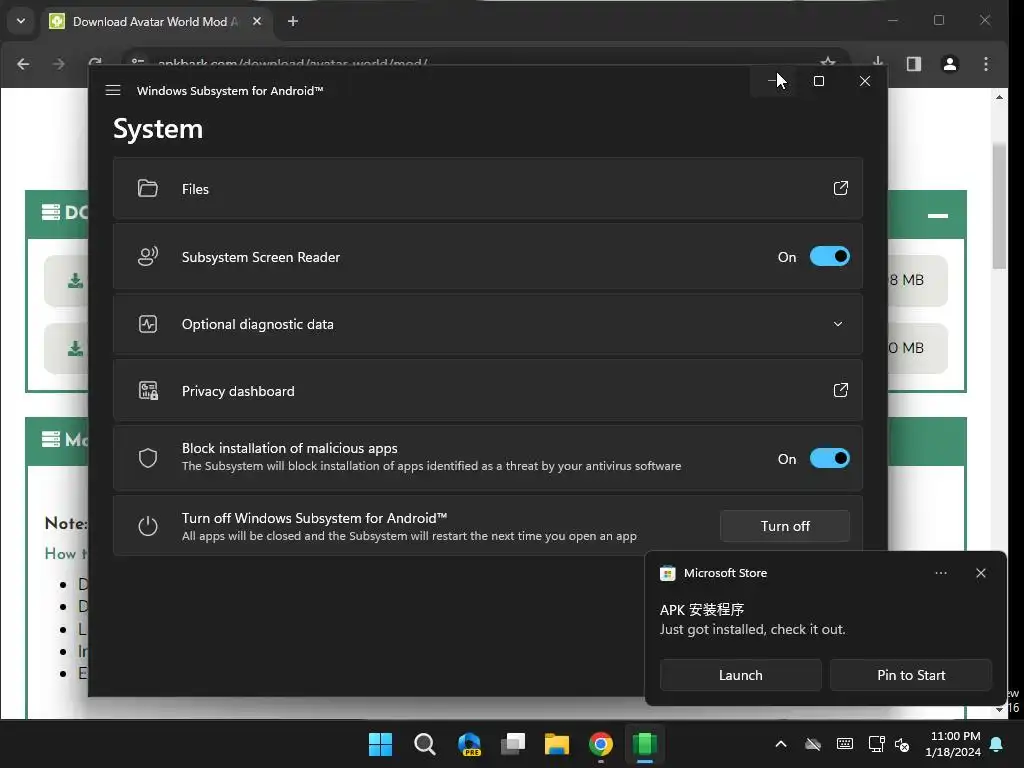Show hidden system tray icons
The image size is (1024, 768).
(780, 744)
